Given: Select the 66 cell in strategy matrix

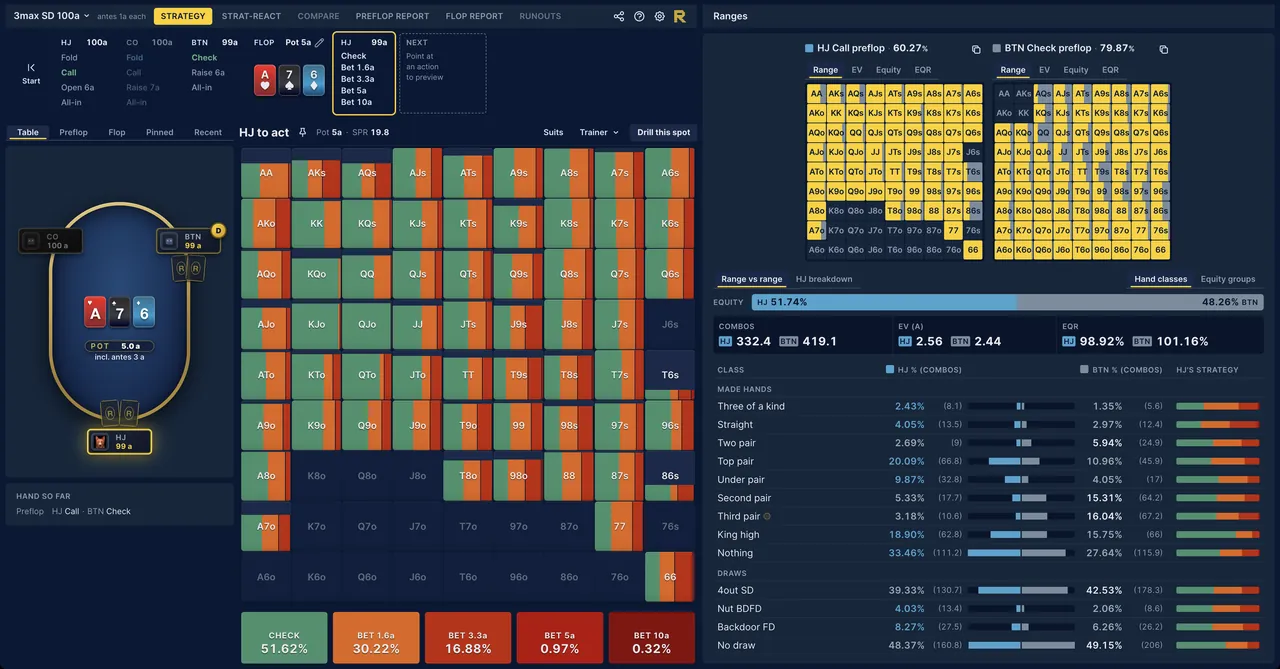Looking at the screenshot, I should click(670, 577).
